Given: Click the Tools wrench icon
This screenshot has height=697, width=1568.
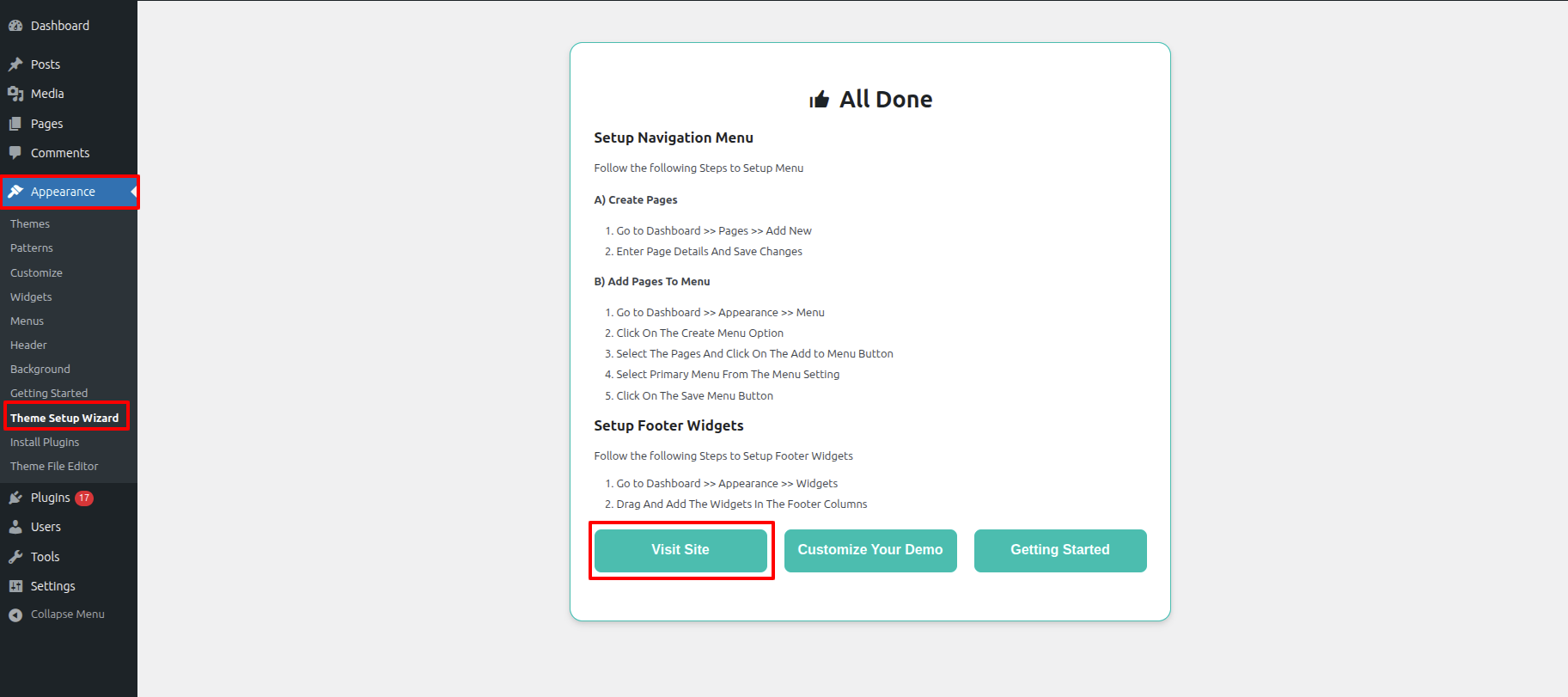Looking at the screenshot, I should pos(15,557).
